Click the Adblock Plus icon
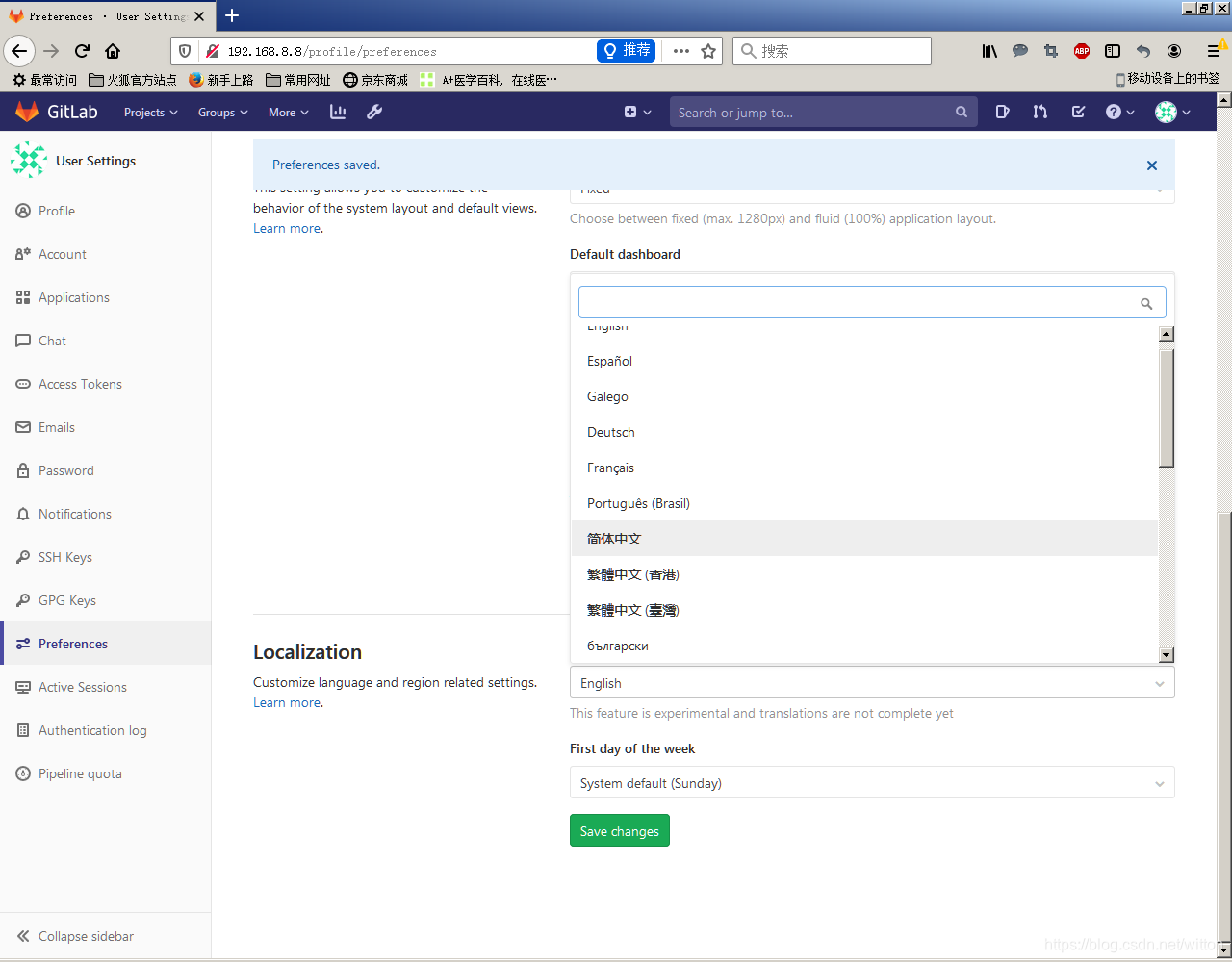This screenshot has width=1232, height=962. click(1082, 51)
